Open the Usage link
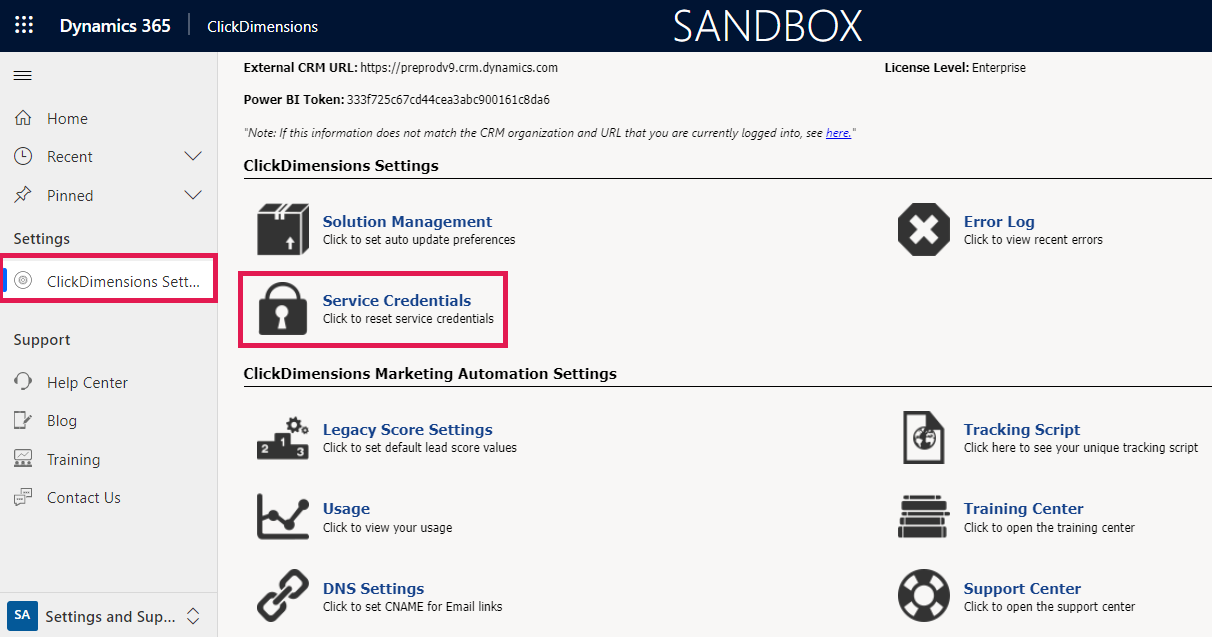The height and width of the screenshot is (637, 1212). tap(346, 509)
